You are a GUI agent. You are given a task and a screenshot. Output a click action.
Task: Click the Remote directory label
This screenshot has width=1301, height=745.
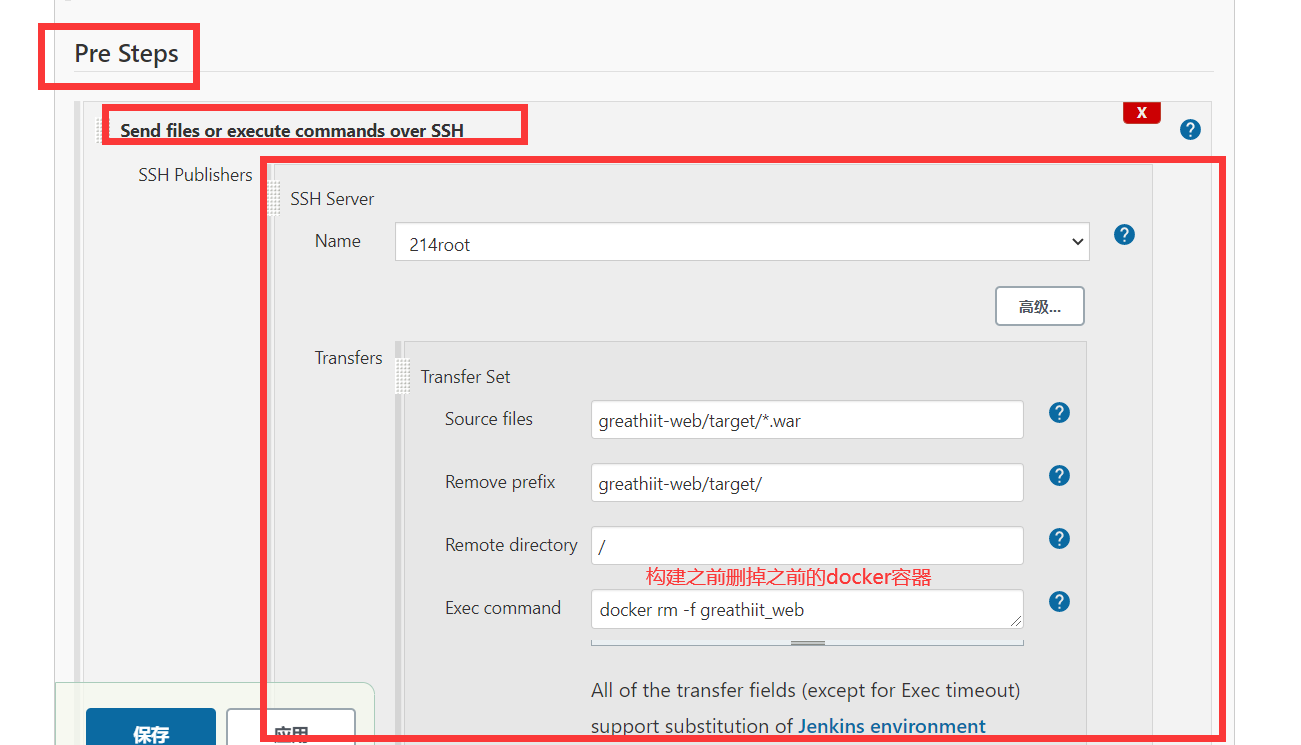tap(511, 545)
